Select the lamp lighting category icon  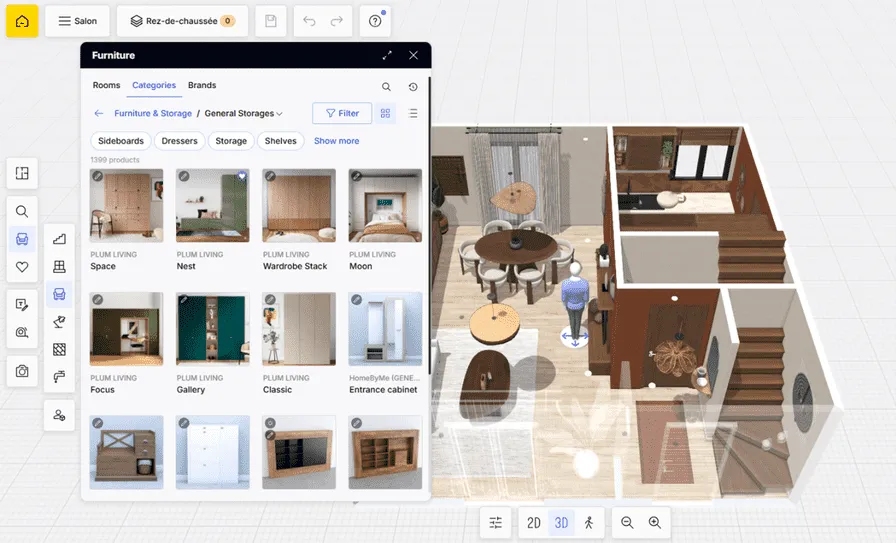coord(59,322)
